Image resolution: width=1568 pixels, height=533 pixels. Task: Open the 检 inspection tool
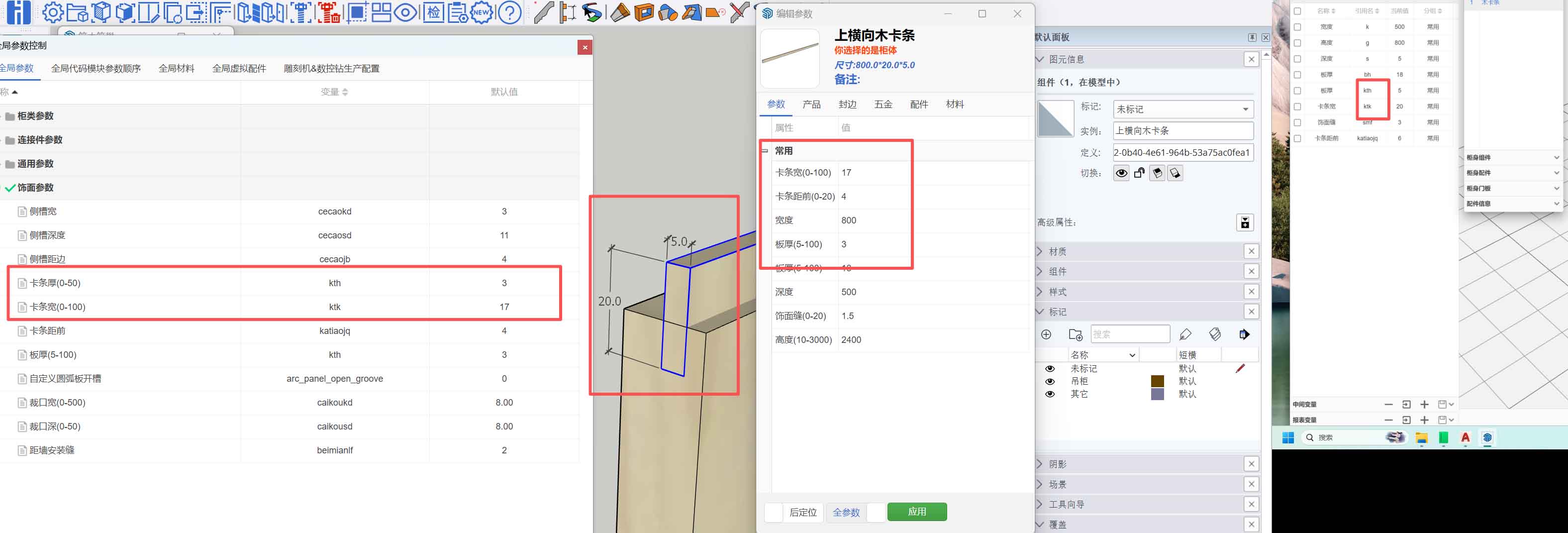pyautogui.click(x=433, y=13)
